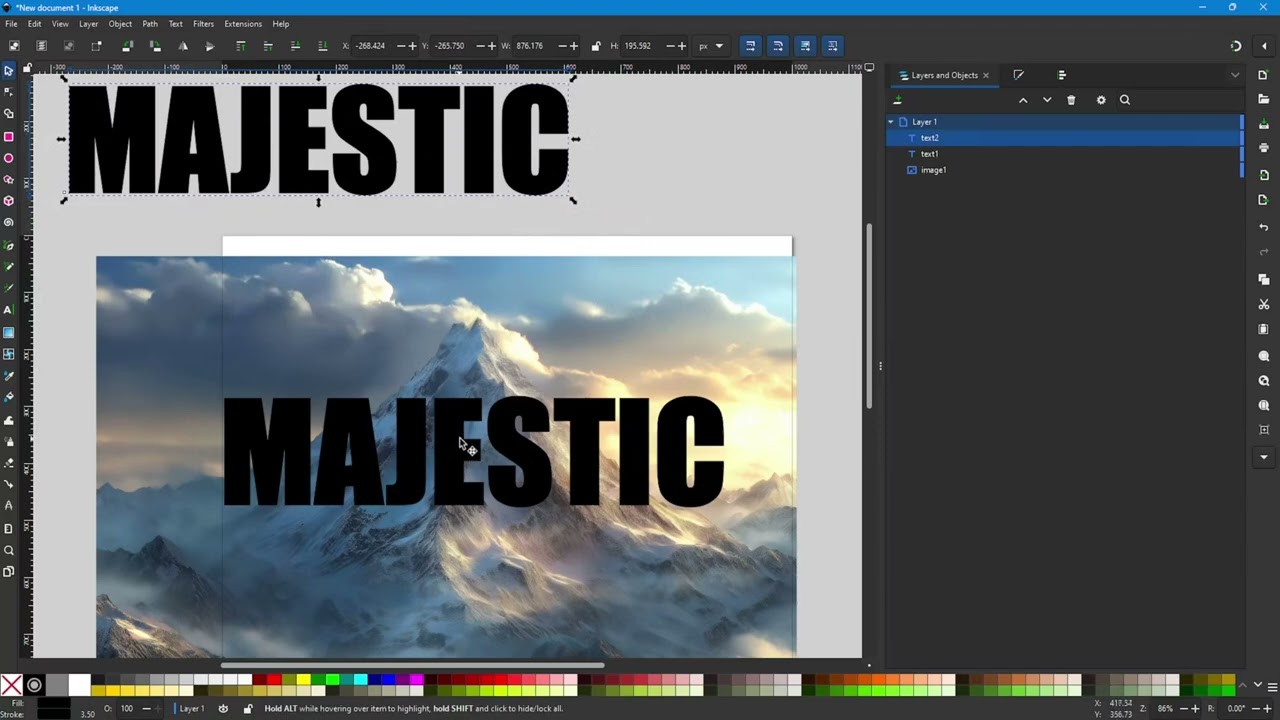This screenshot has width=1280, height=720.
Task: Open the dock panel chevron menu
Action: pyautogui.click(x=1235, y=75)
